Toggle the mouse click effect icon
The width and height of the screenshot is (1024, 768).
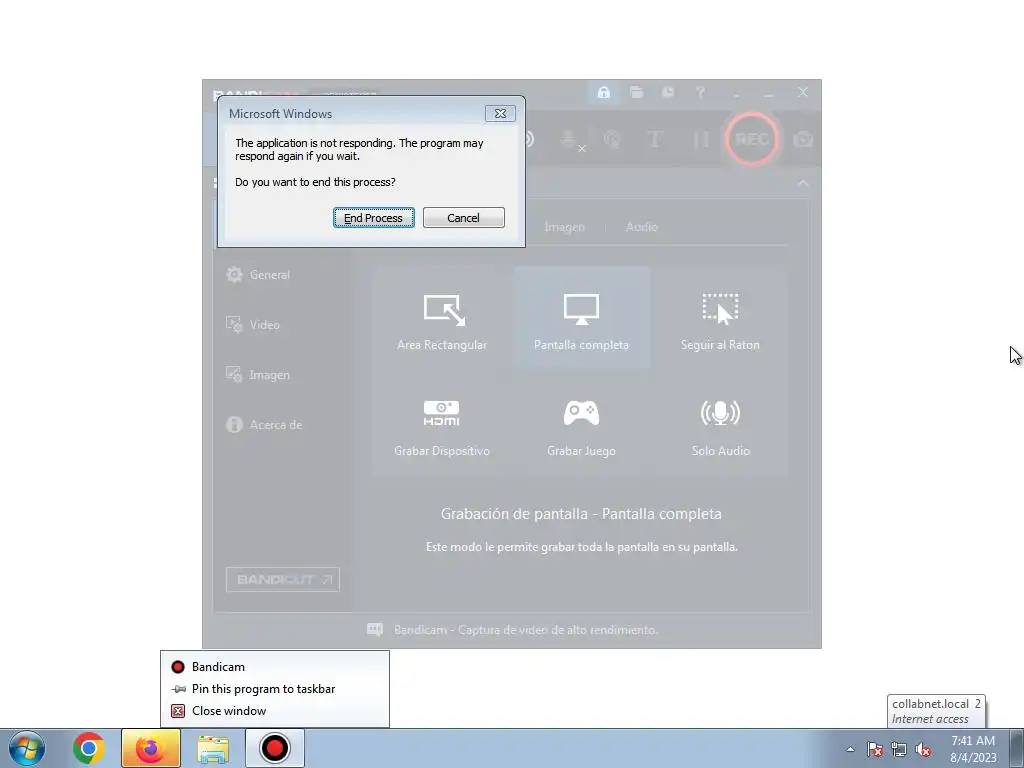click(x=612, y=139)
